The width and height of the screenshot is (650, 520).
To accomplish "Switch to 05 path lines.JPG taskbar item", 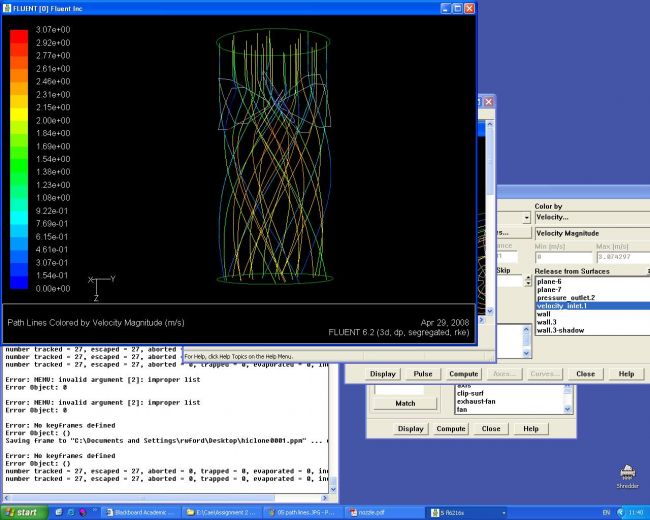I will [x=302, y=513].
